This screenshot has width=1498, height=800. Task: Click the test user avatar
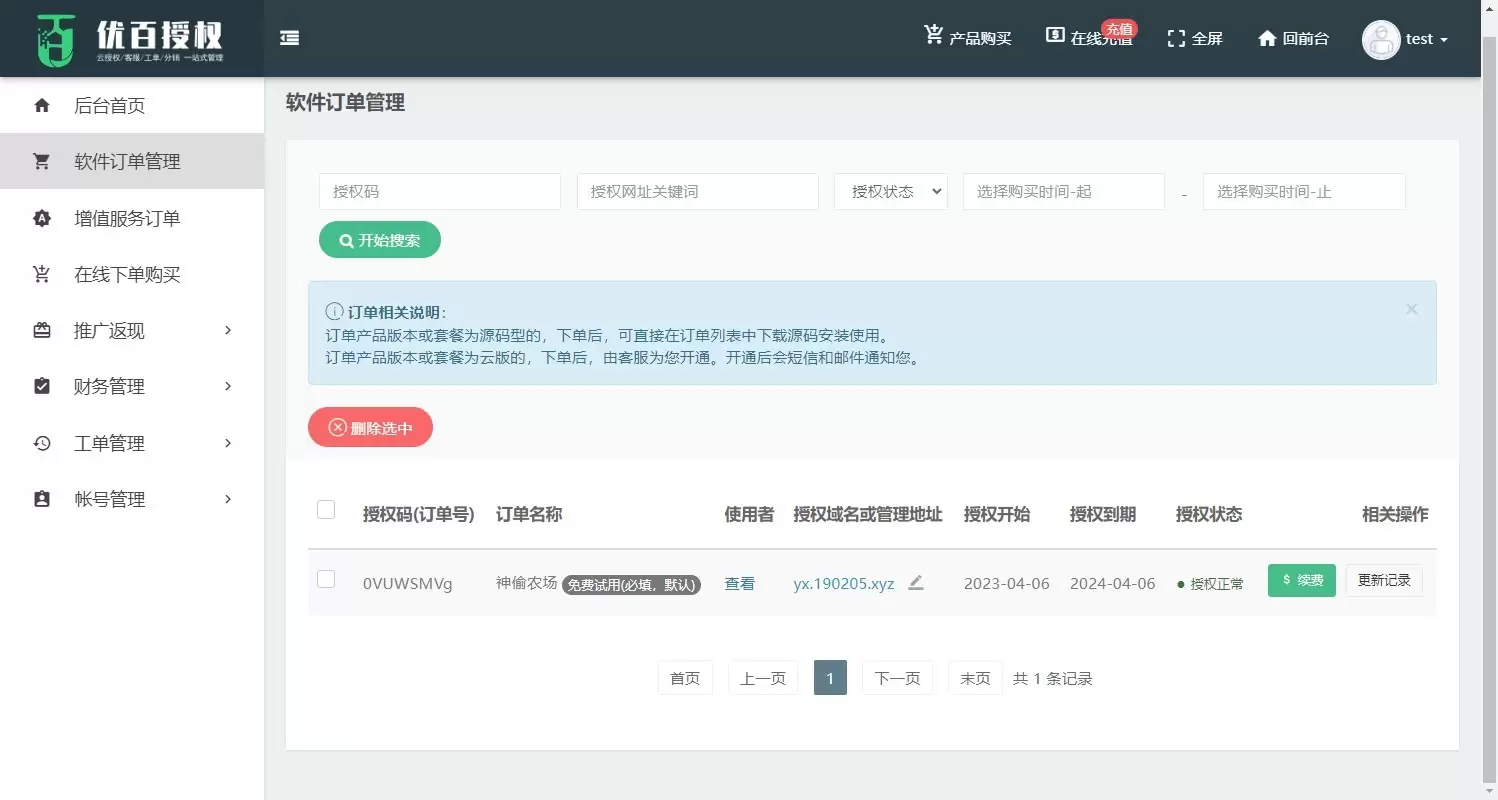pos(1381,40)
